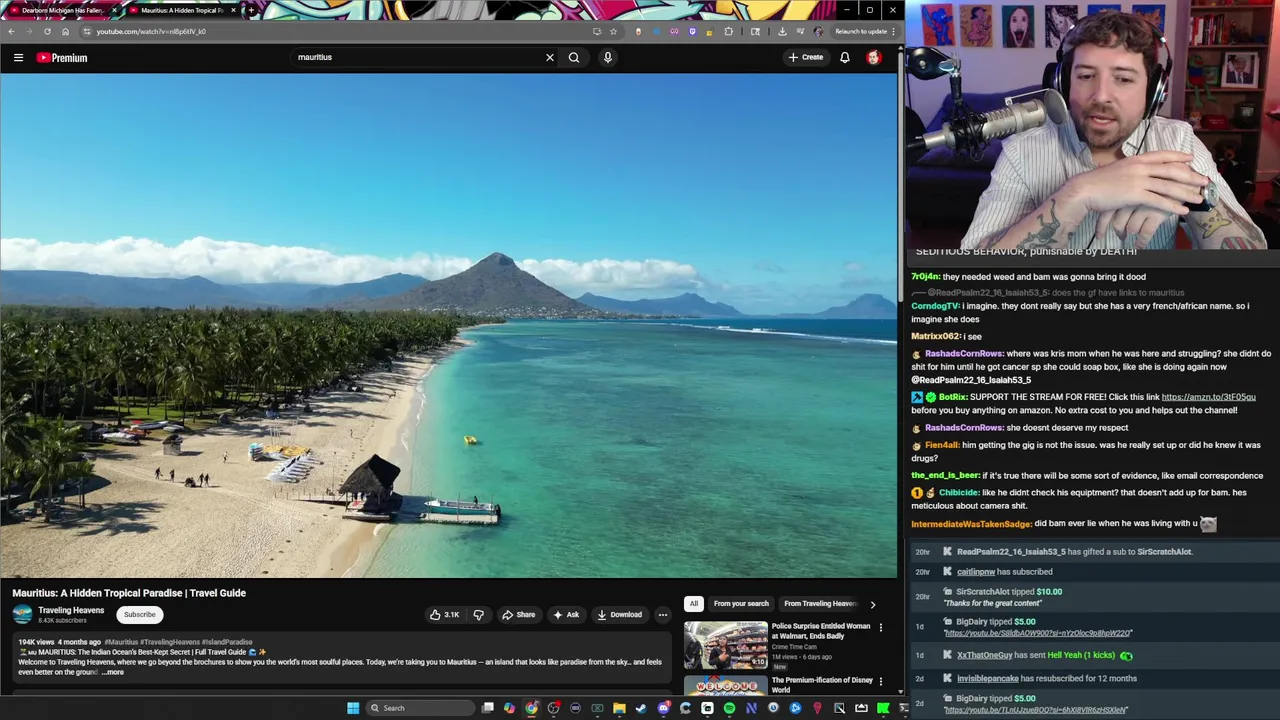Clear the mauritius search text
This screenshot has height=720, width=1280.
pos(549,57)
